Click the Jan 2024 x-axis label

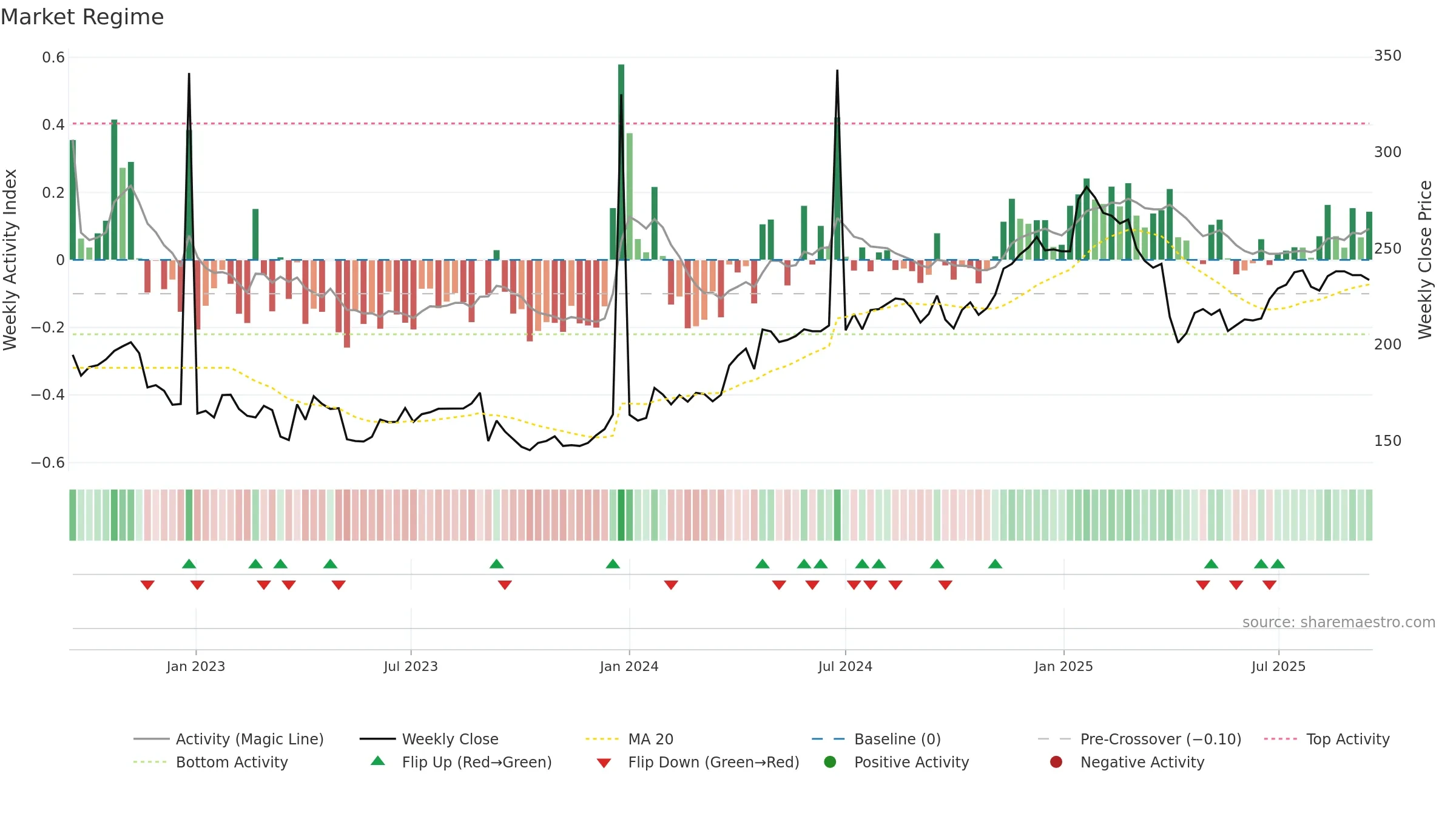tap(629, 666)
